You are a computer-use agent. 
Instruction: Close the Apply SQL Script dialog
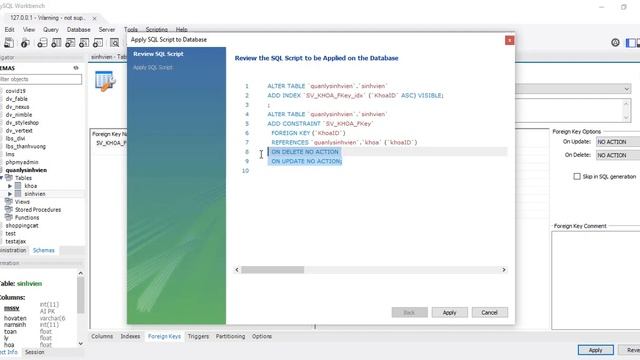pyautogui.click(x=509, y=40)
